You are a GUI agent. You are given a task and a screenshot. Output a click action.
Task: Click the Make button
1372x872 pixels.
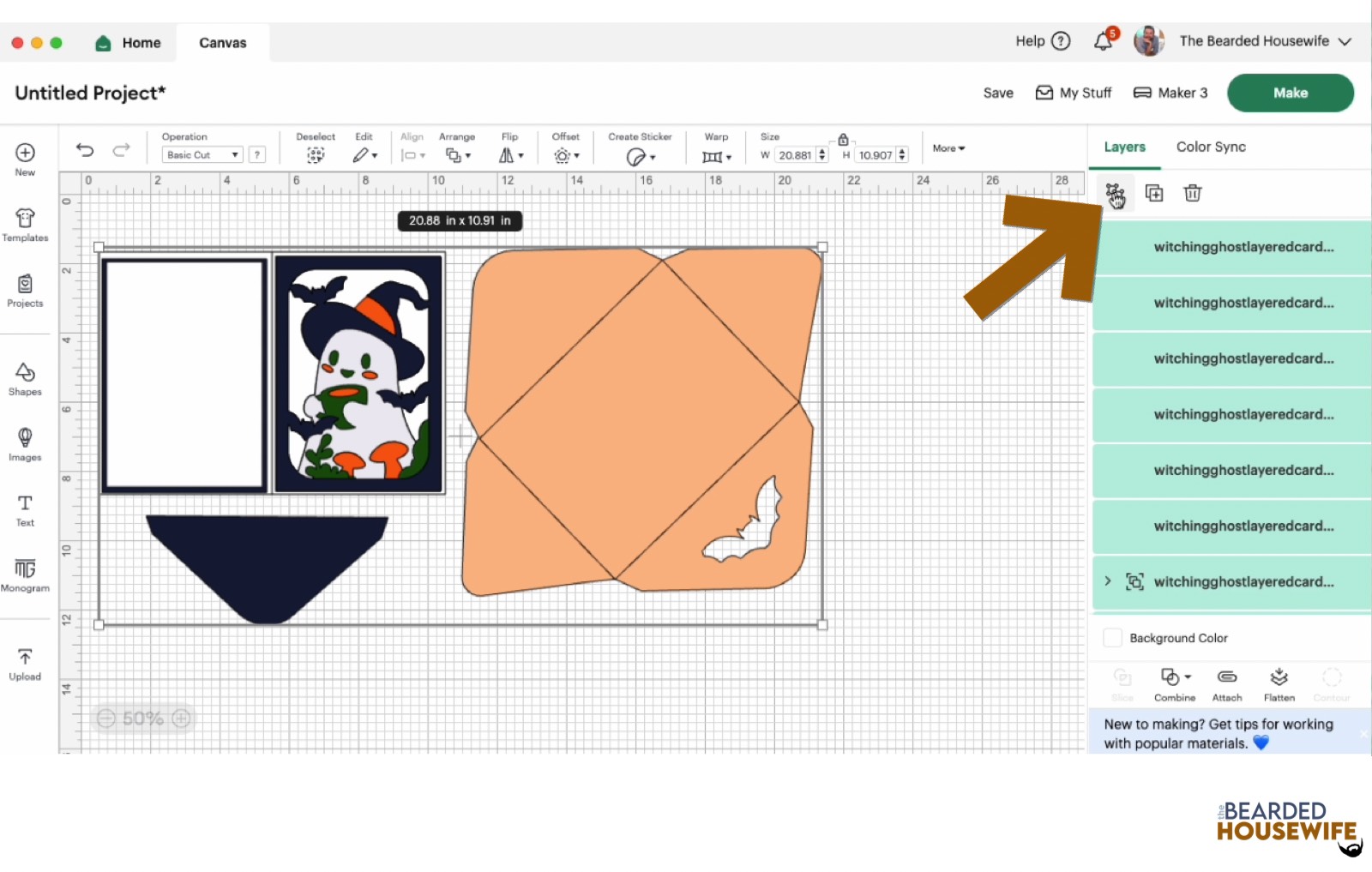pyautogui.click(x=1290, y=93)
